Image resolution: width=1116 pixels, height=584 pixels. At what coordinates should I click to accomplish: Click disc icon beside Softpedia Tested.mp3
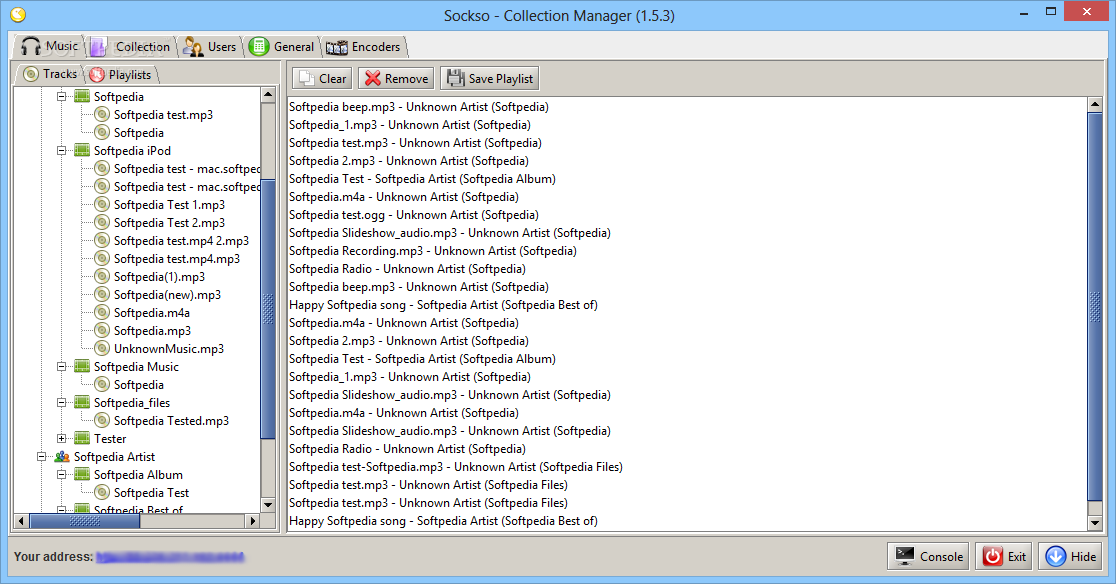[102, 421]
